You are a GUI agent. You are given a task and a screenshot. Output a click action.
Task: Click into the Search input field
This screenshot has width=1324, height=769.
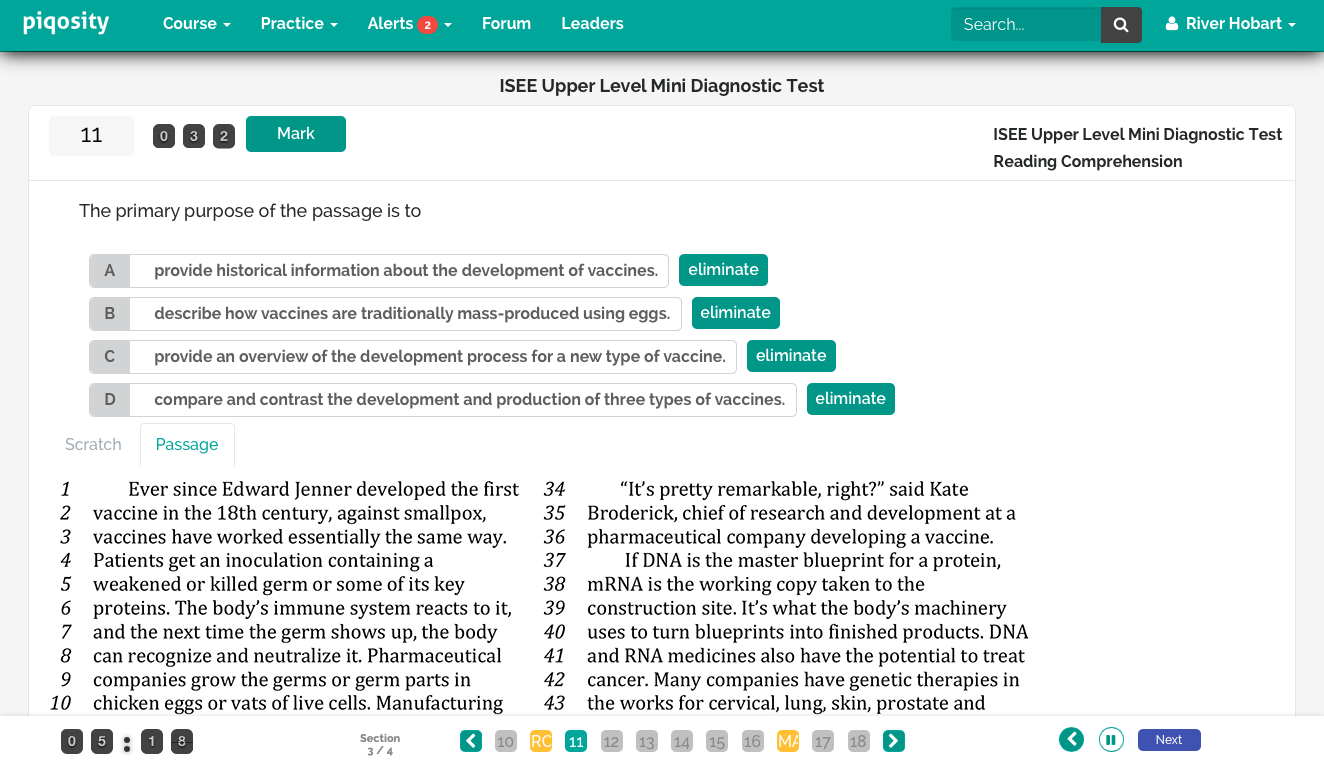(1025, 25)
